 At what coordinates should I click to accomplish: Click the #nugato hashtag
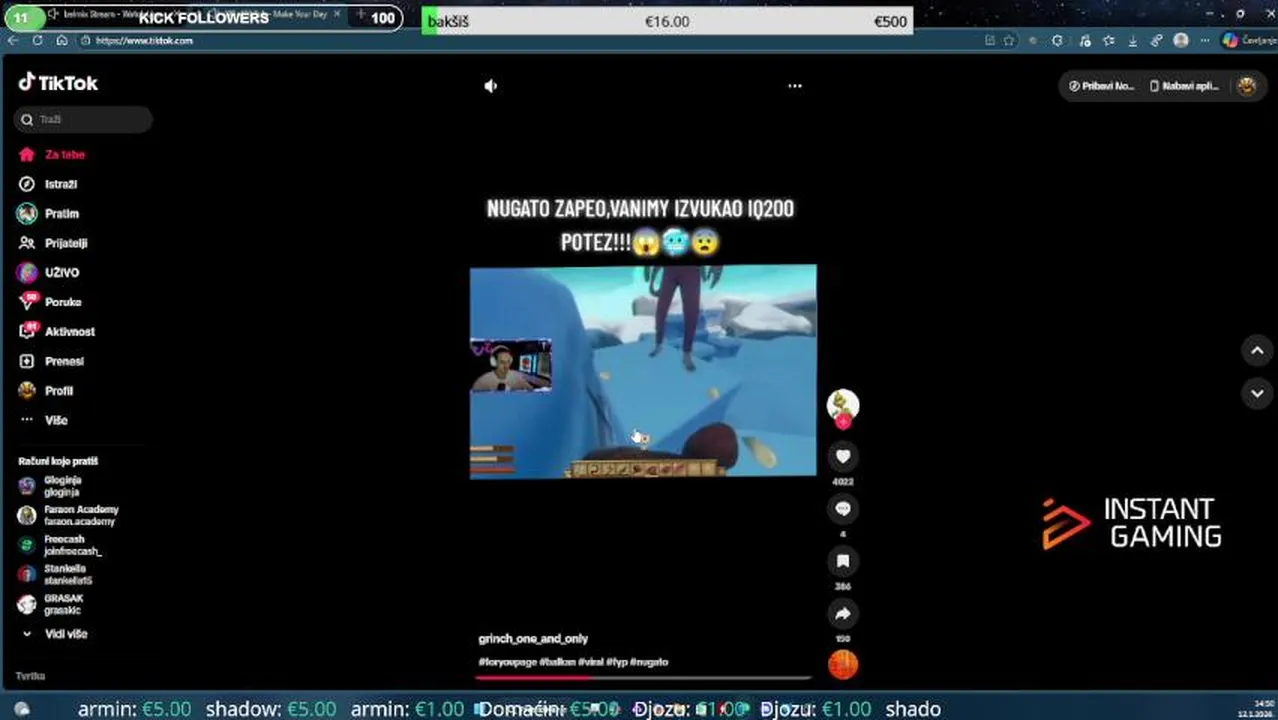[649, 662]
